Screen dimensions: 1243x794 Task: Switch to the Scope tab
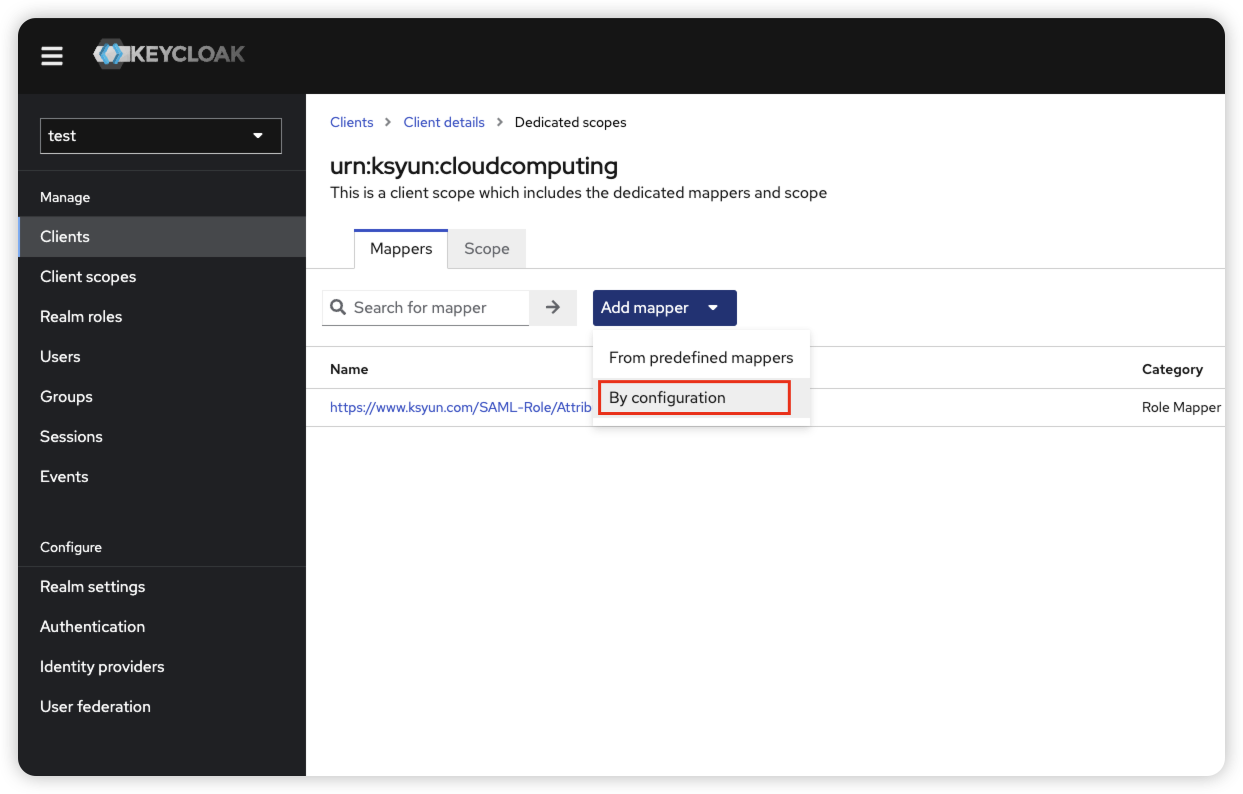[x=486, y=249]
